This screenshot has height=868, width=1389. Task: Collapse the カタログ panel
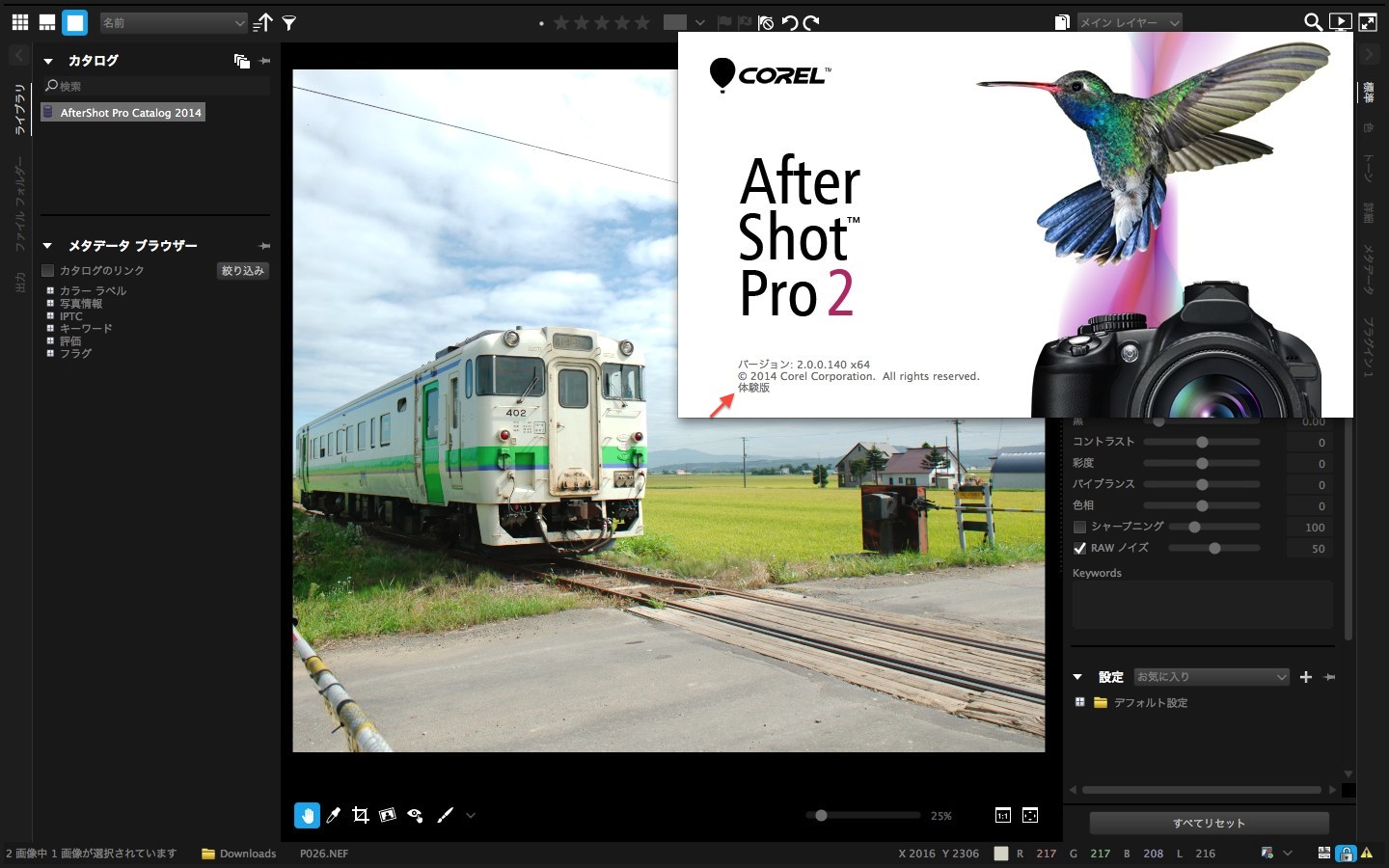click(48, 61)
